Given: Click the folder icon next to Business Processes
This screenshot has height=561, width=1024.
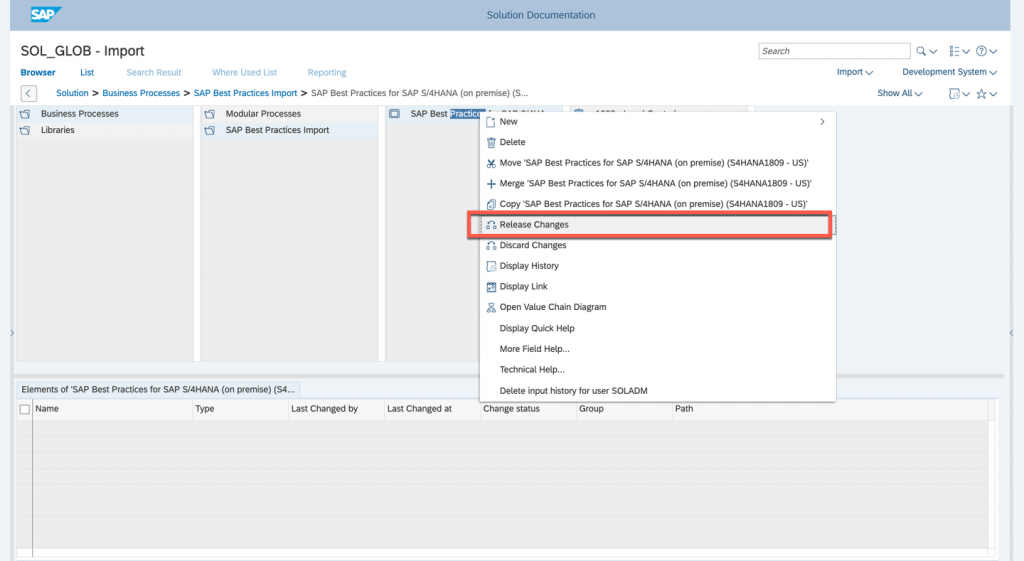Looking at the screenshot, I should click(25, 114).
